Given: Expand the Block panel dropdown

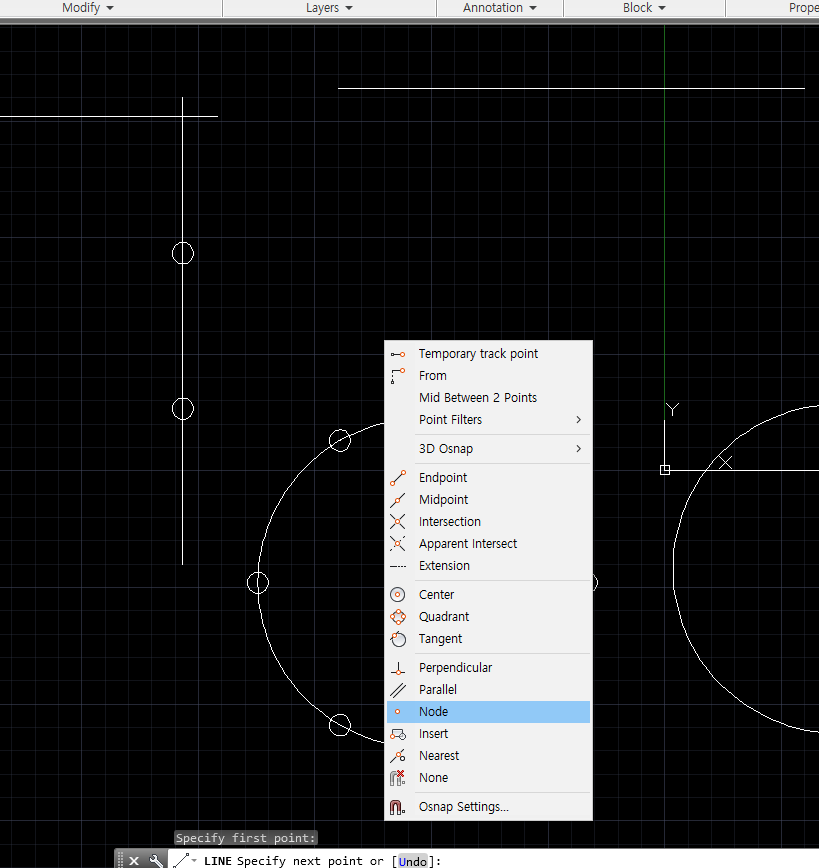Looking at the screenshot, I should [662, 8].
